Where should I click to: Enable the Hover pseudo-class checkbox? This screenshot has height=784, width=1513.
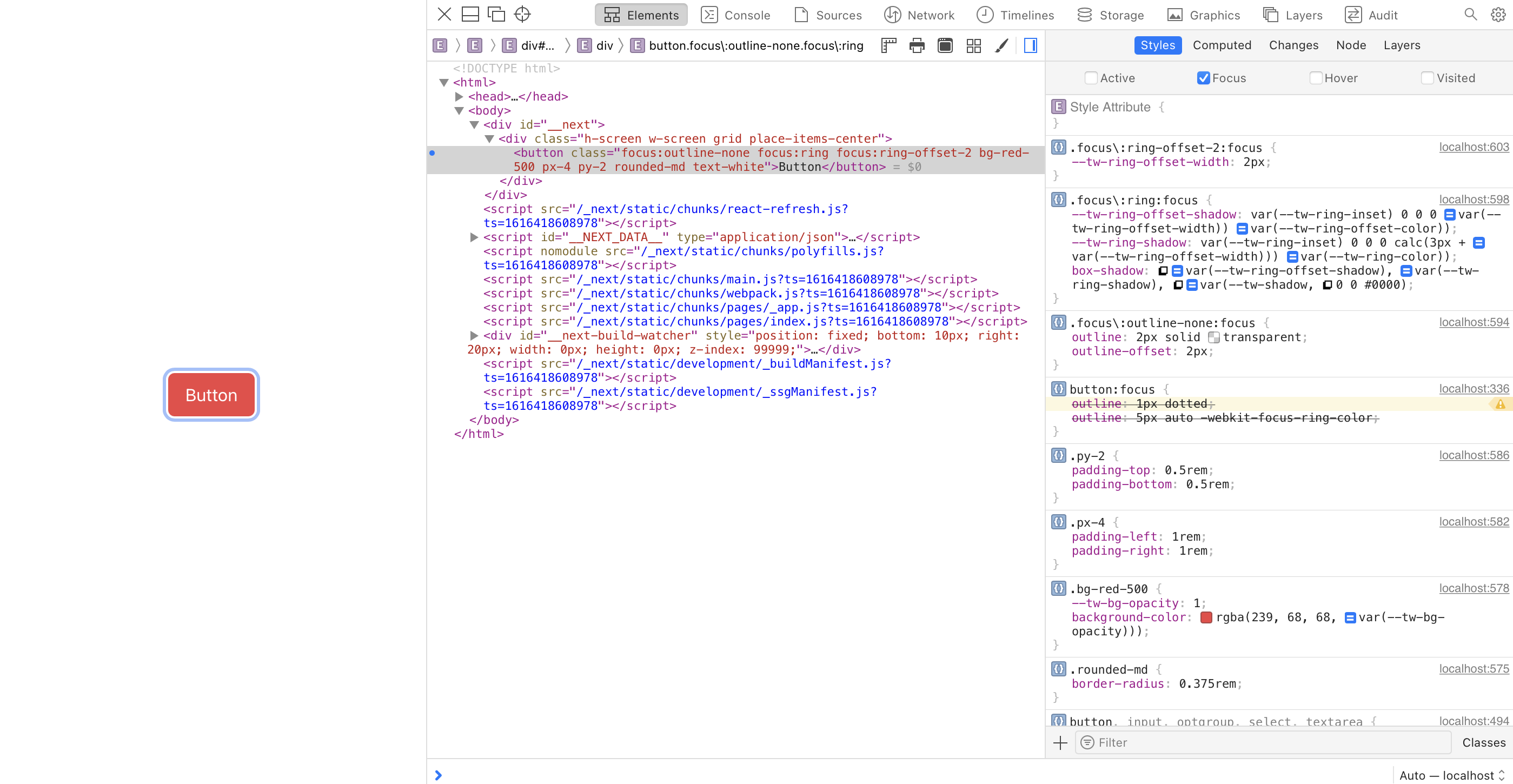click(1316, 78)
